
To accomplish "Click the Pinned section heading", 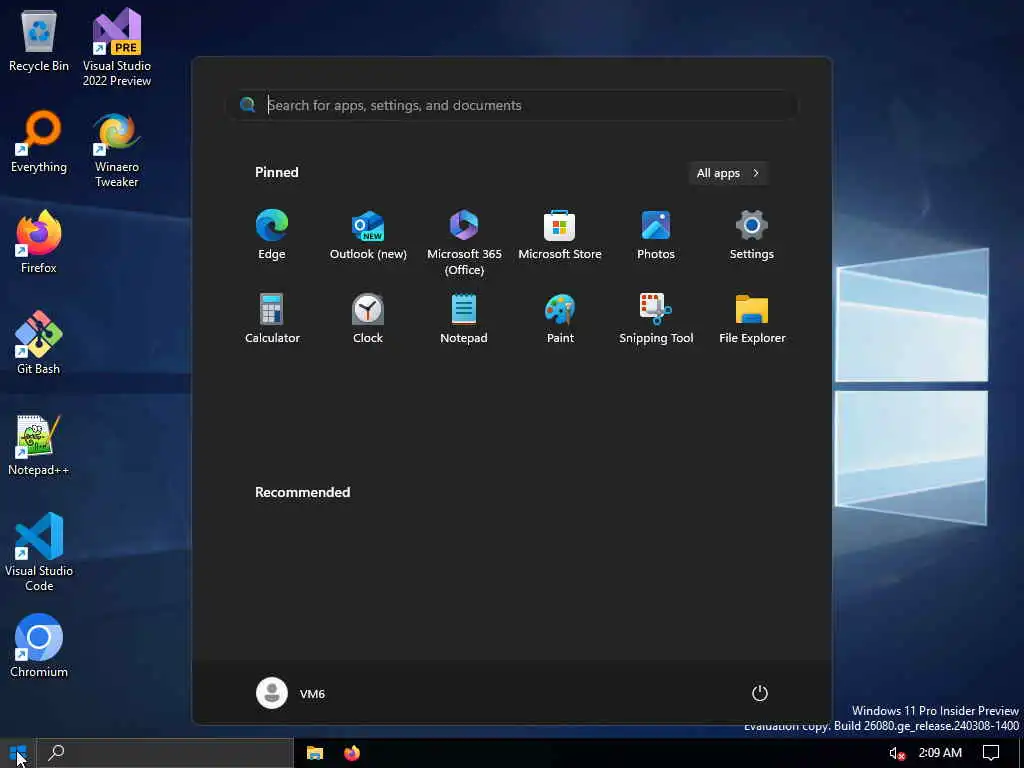I will [277, 172].
